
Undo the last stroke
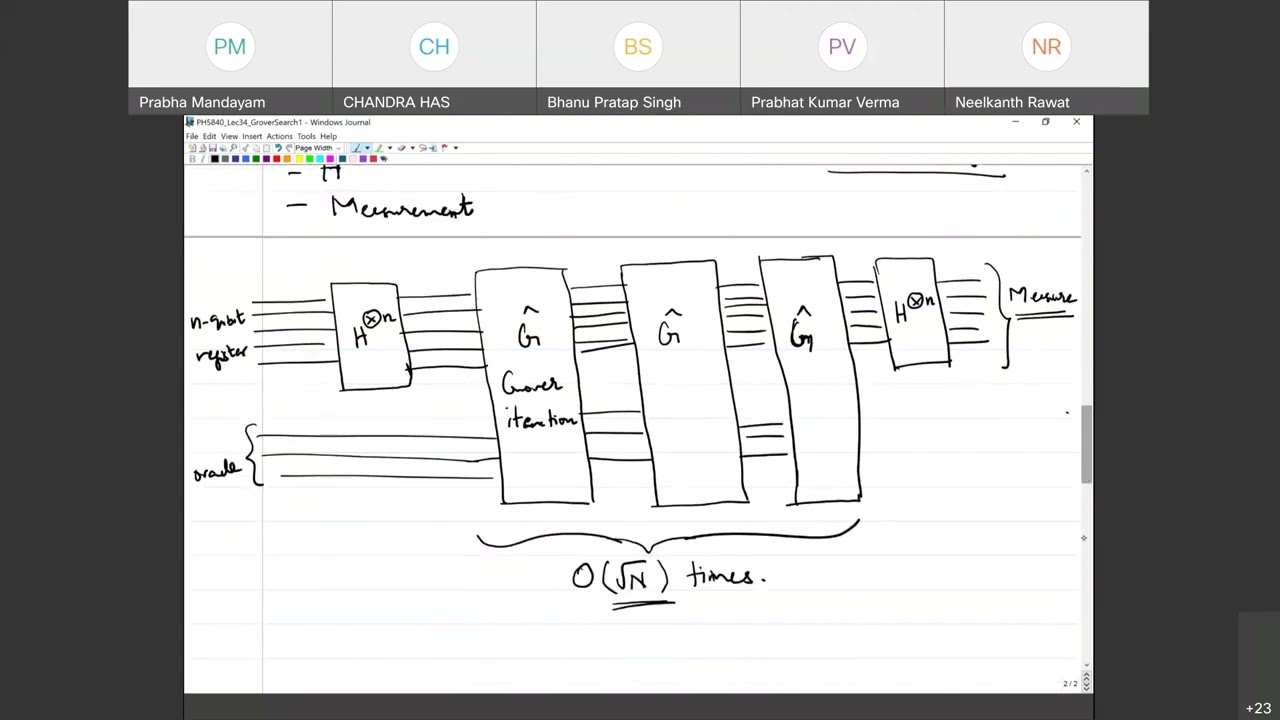pos(278,148)
